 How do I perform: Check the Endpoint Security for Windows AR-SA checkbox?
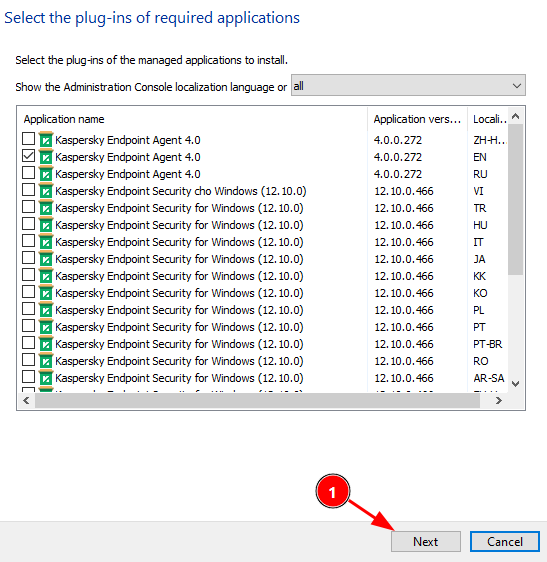tap(28, 377)
